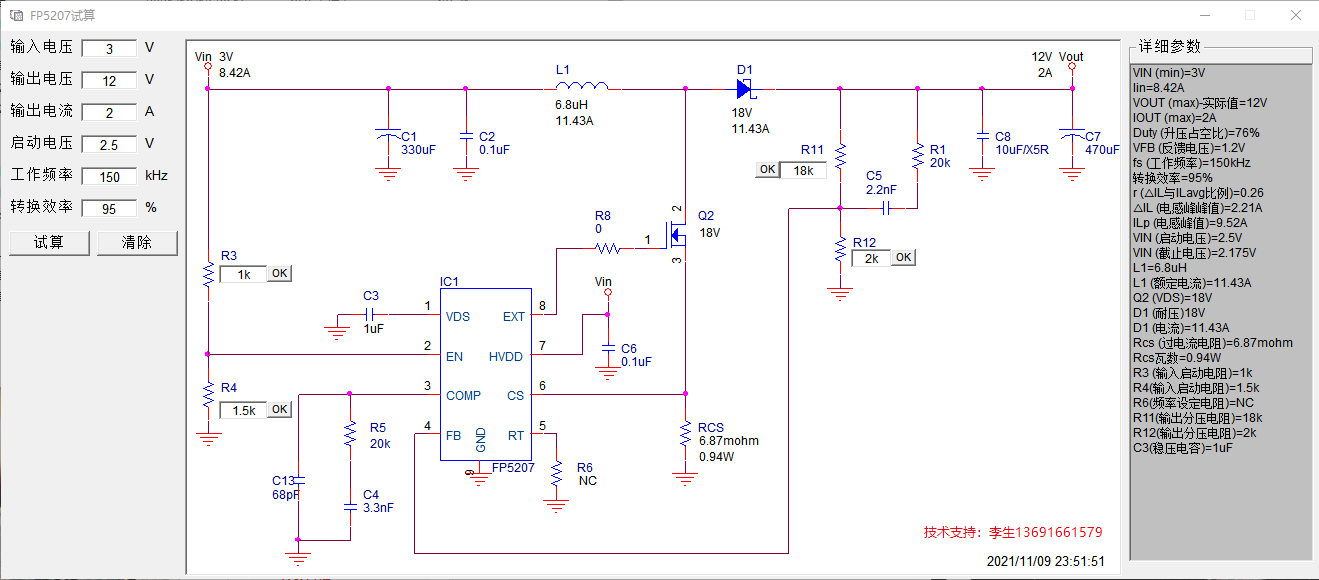1319x580 pixels.
Task: Click the FP5207 app icon in title bar
Action: pyautogui.click(x=16, y=15)
